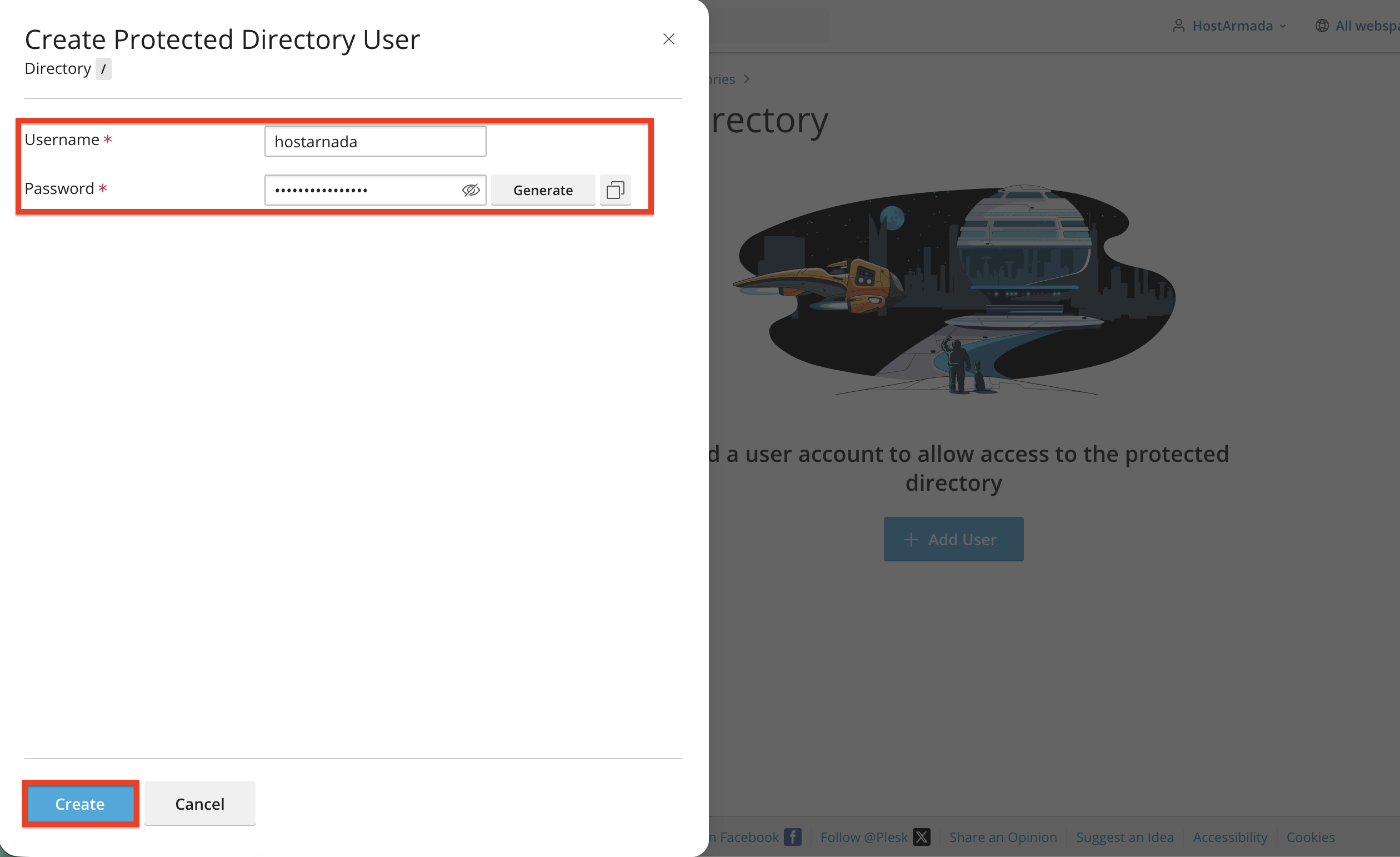The width and height of the screenshot is (1400, 857).
Task: Open the Accessibility footer link
Action: [x=1230, y=836]
